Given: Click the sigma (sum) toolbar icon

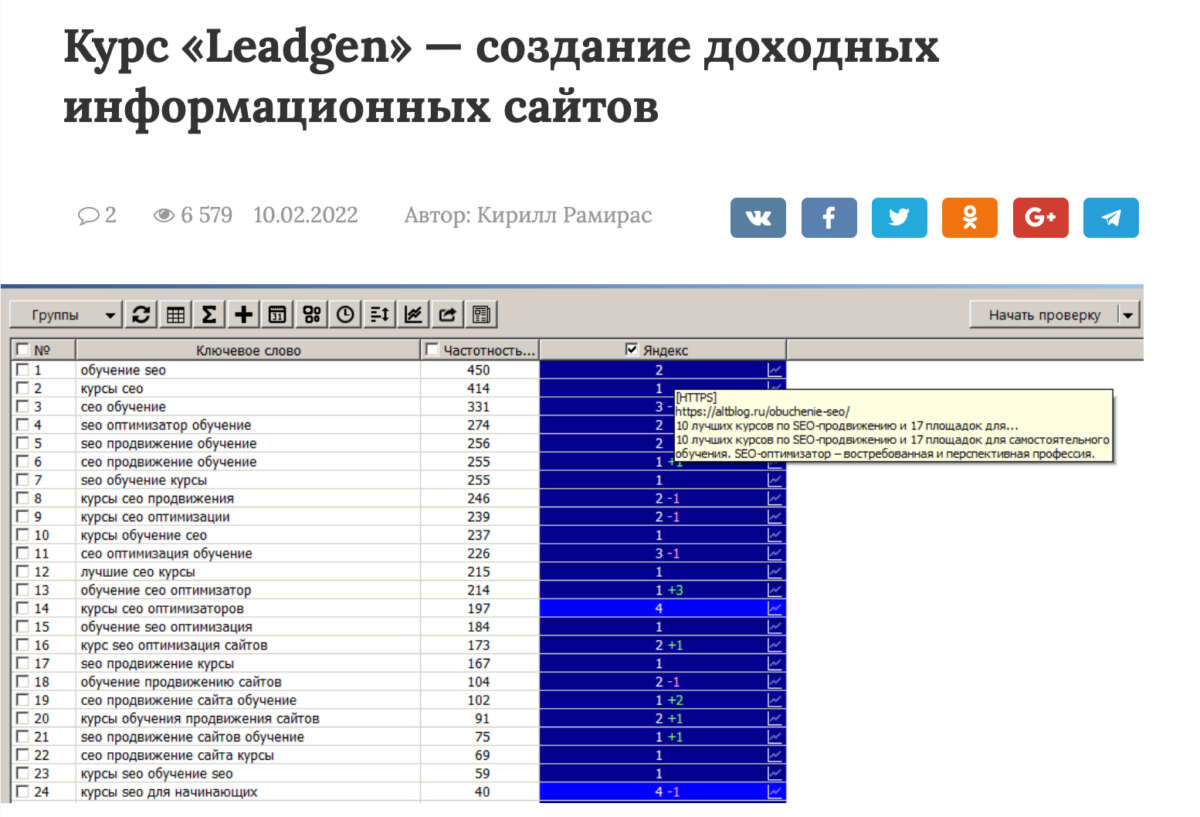Looking at the screenshot, I should pyautogui.click(x=208, y=313).
